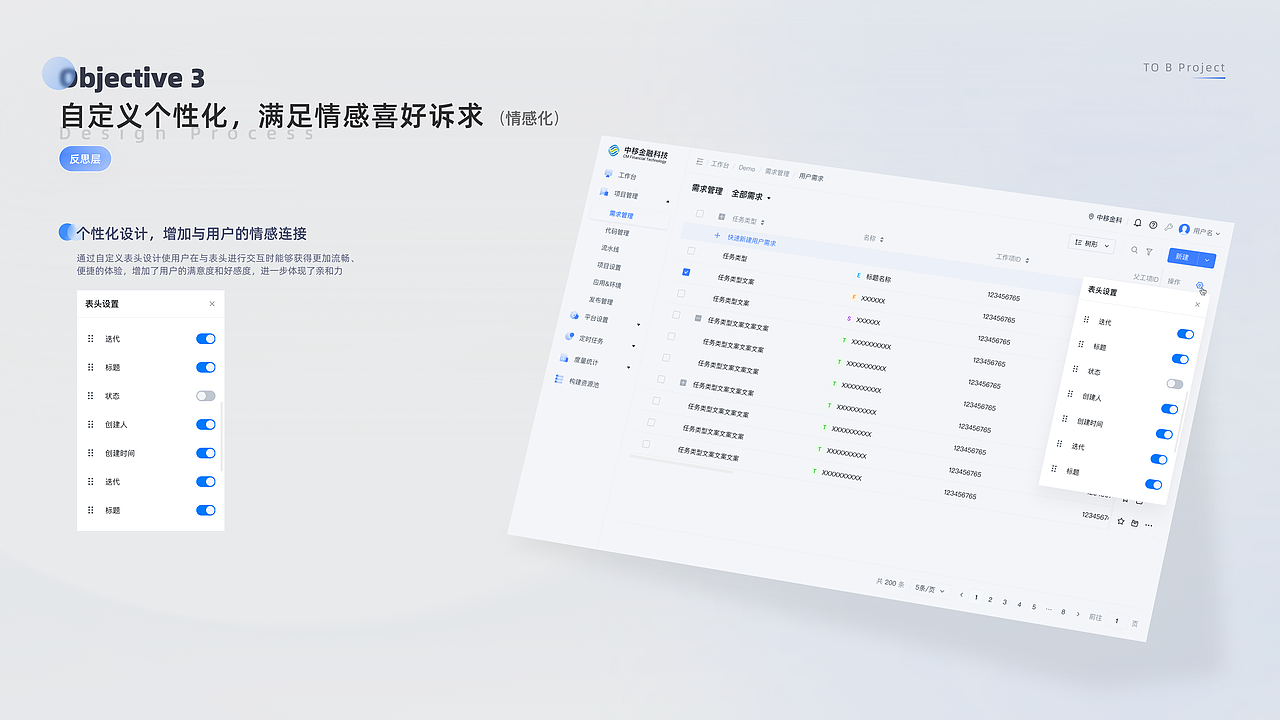Go to page 8 in pagination
Viewport: 1280px width, 720px height.
click(x=1063, y=611)
